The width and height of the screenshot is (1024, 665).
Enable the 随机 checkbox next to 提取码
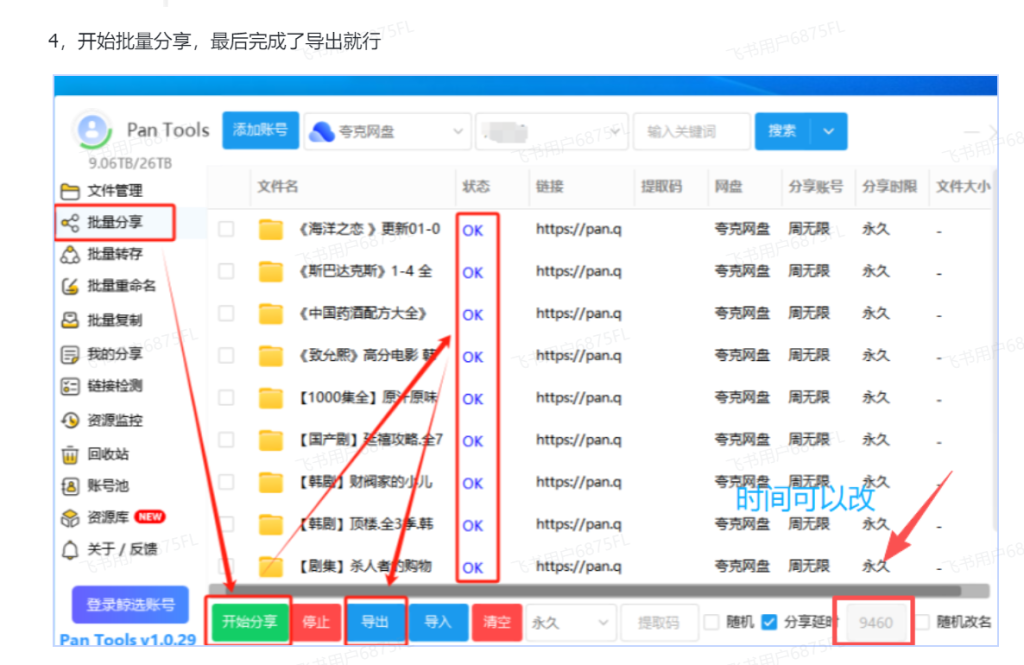coord(711,622)
